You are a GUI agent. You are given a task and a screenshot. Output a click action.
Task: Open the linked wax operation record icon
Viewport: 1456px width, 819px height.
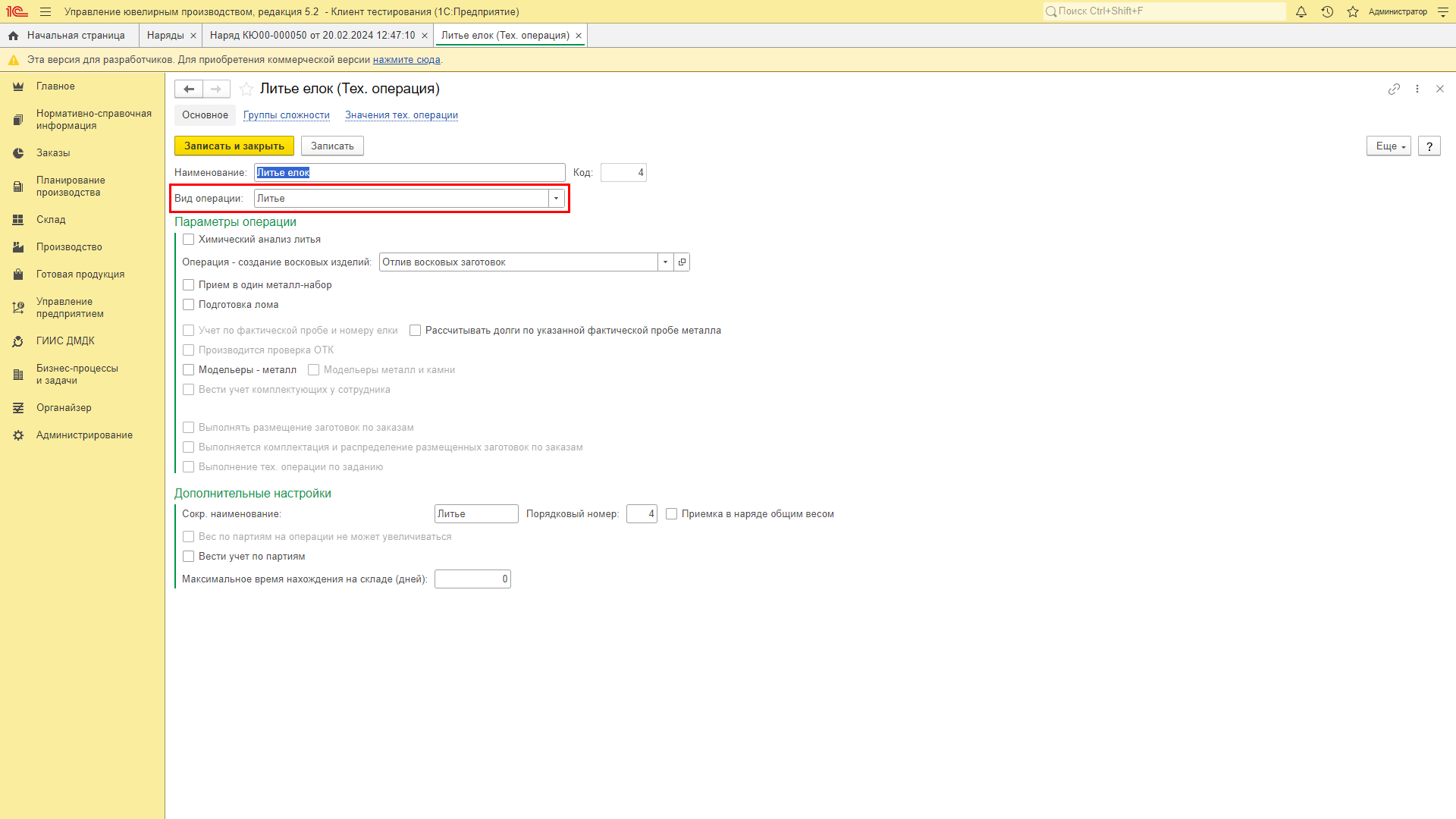[x=682, y=262]
